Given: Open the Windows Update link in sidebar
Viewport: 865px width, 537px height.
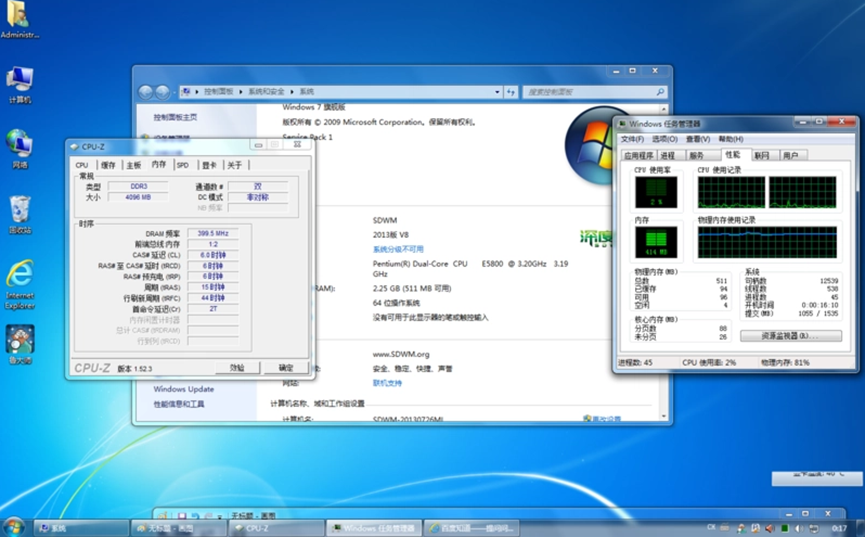Looking at the screenshot, I should [184, 389].
